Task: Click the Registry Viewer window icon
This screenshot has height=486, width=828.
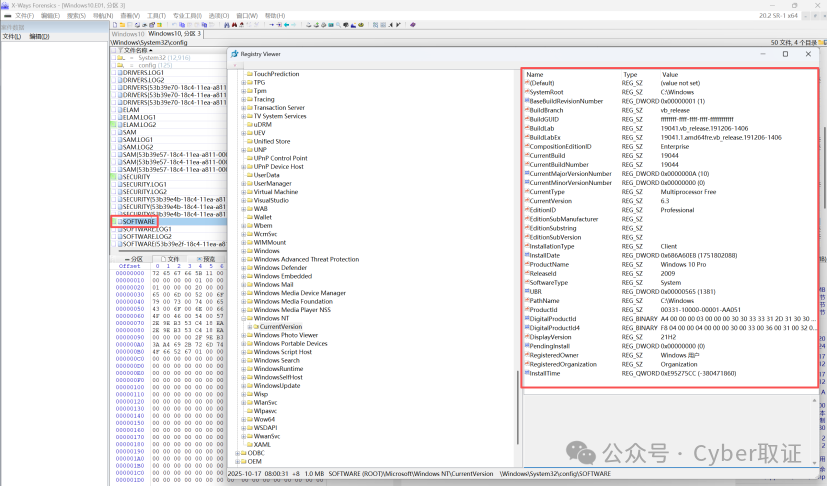Action: click(234, 54)
